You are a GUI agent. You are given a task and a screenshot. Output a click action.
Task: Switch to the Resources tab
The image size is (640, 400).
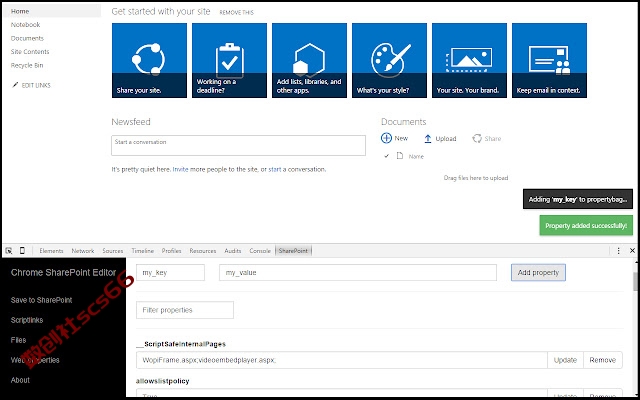click(203, 251)
